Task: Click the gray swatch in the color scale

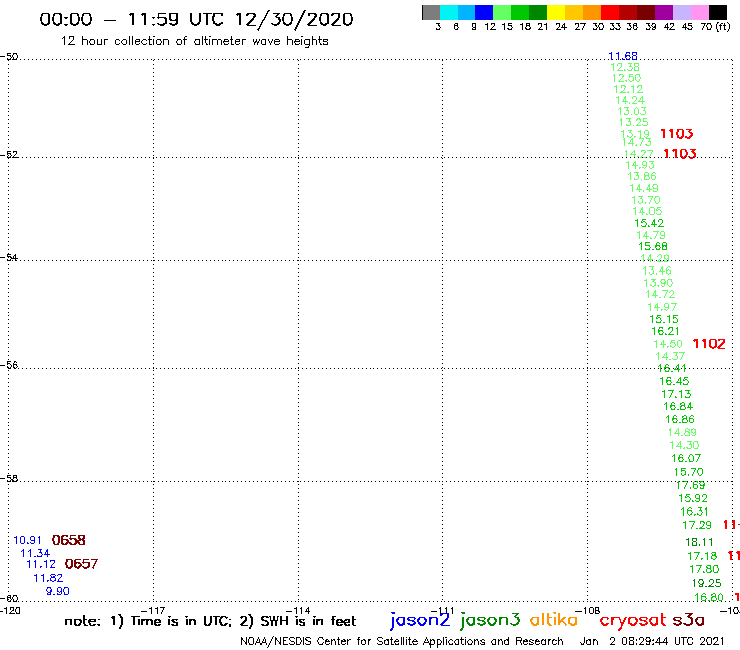Action: [431, 12]
